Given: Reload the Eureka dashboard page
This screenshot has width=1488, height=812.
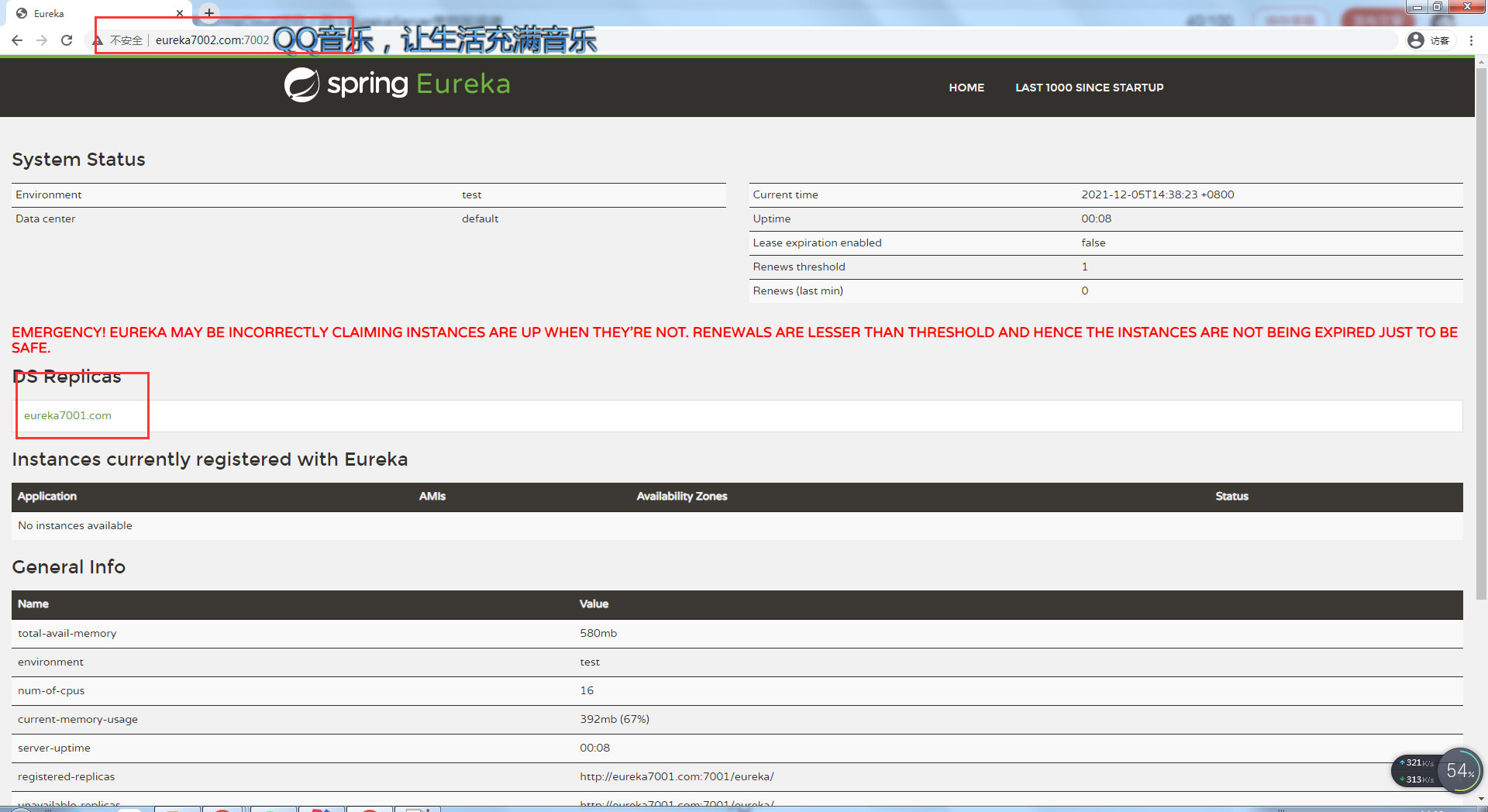Looking at the screenshot, I should [x=67, y=40].
